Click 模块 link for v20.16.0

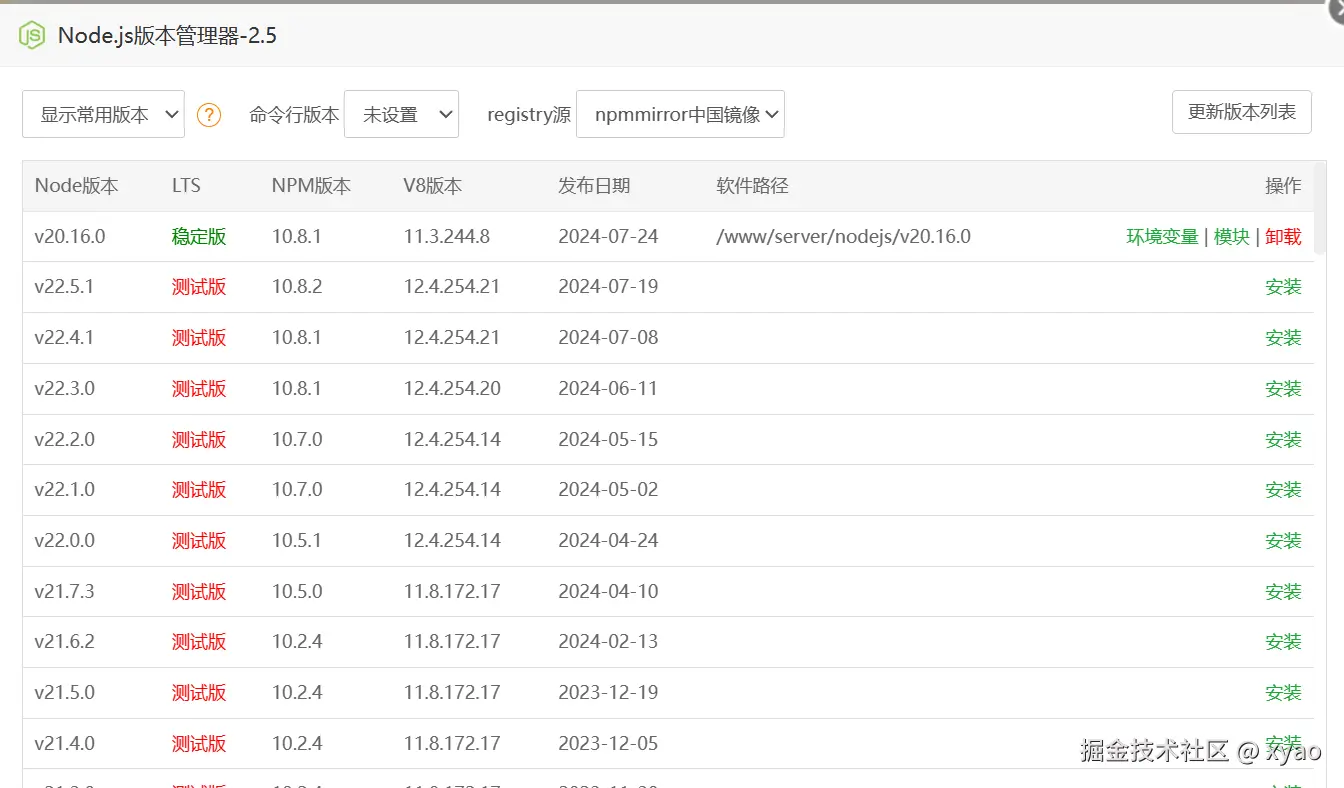[x=1231, y=237]
